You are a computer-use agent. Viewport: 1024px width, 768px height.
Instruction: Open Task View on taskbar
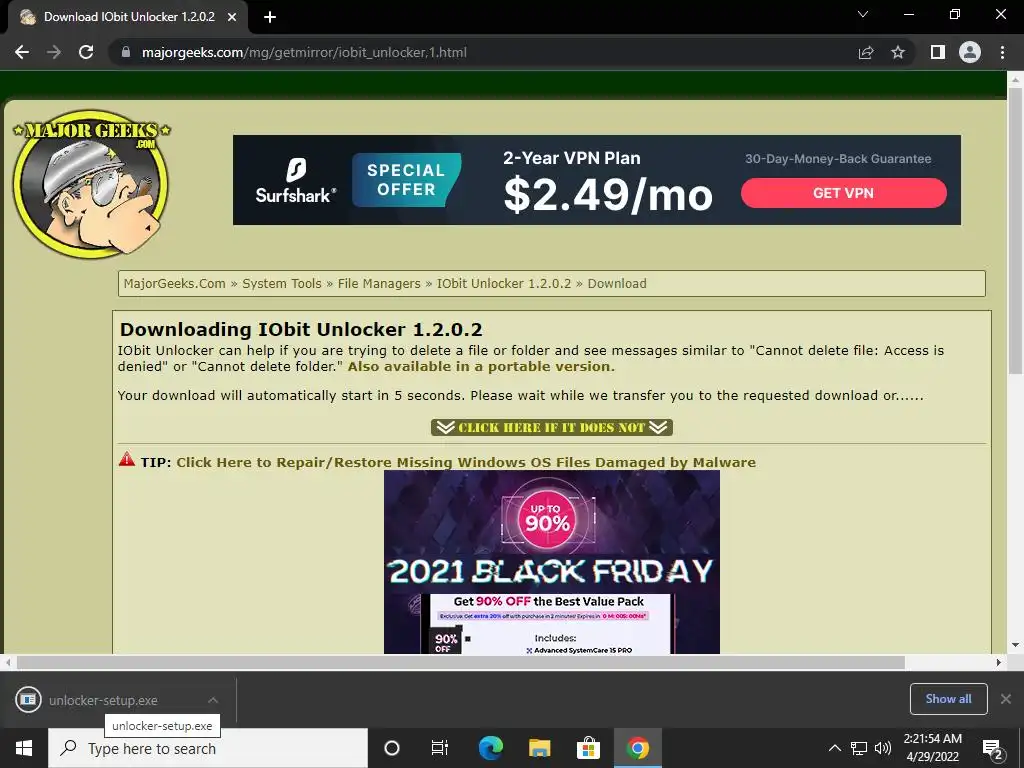tap(440, 748)
